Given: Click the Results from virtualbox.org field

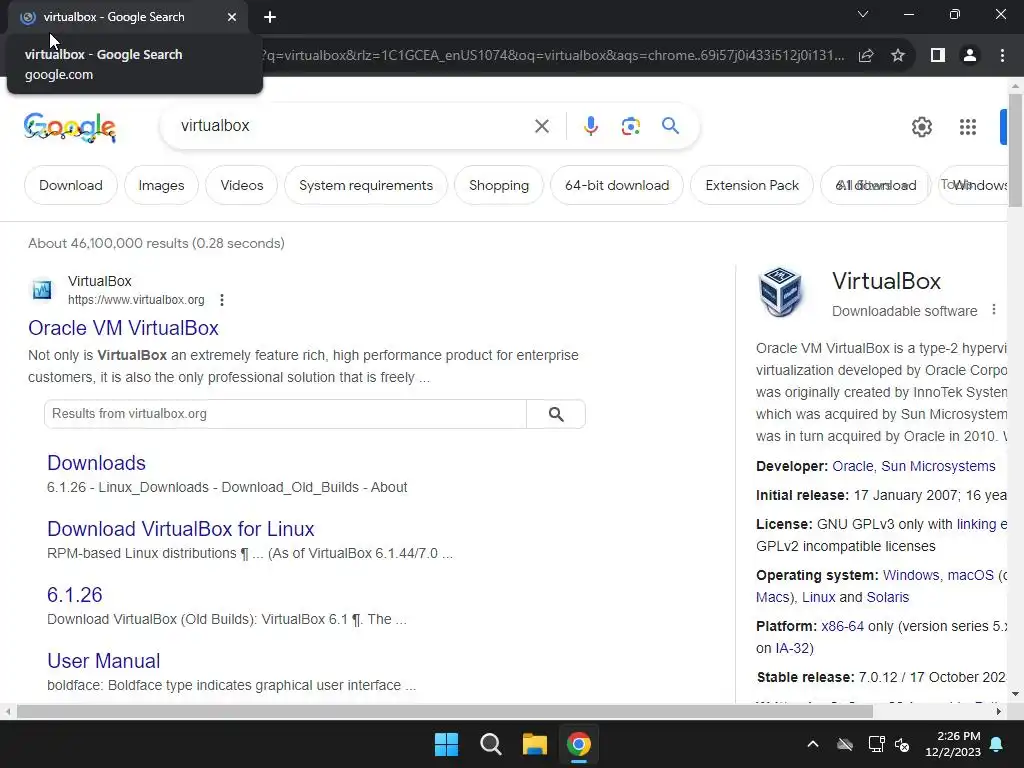Looking at the screenshot, I should tap(285, 414).
